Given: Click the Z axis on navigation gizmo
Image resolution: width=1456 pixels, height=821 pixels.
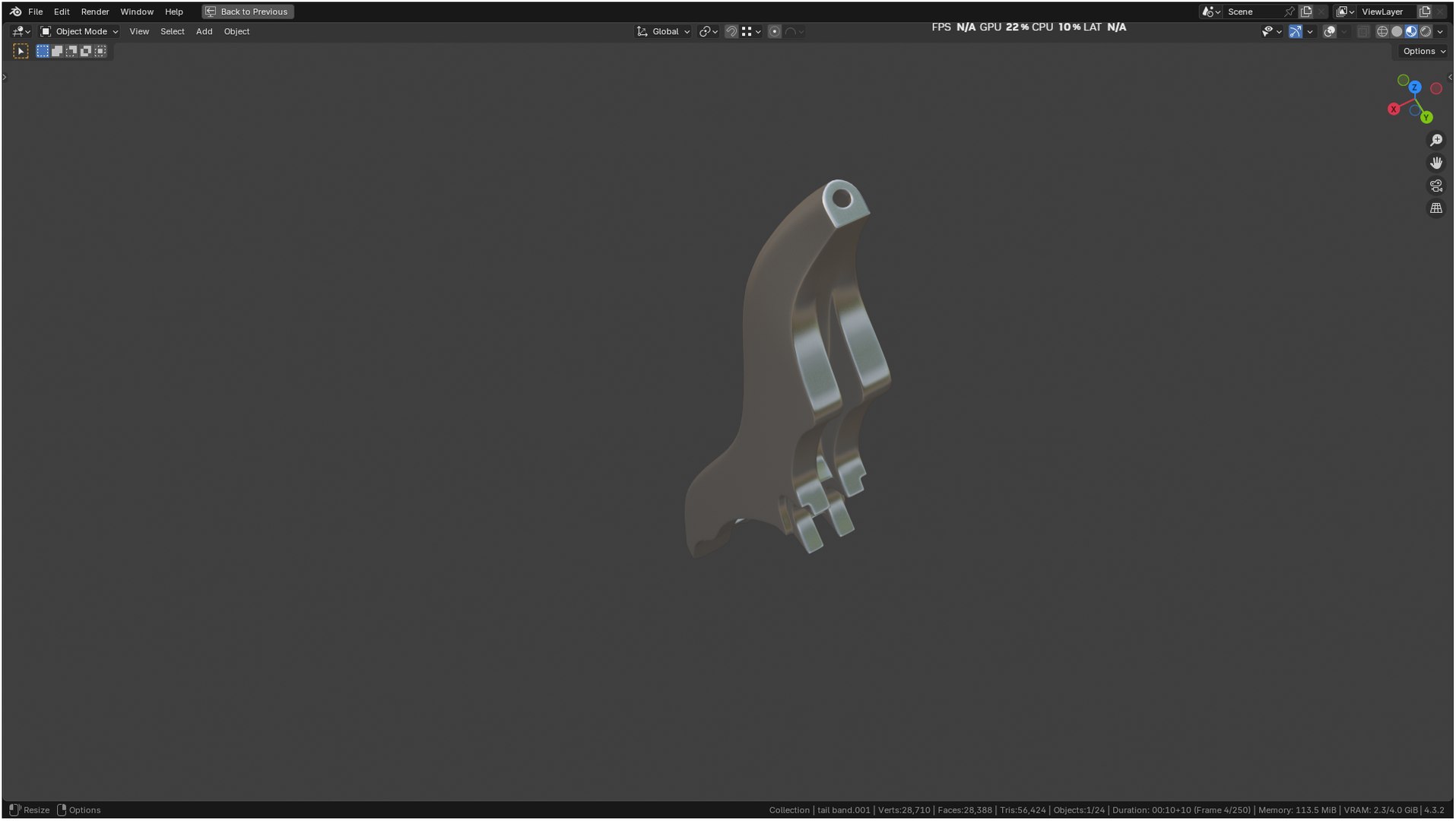Looking at the screenshot, I should pos(1414,87).
